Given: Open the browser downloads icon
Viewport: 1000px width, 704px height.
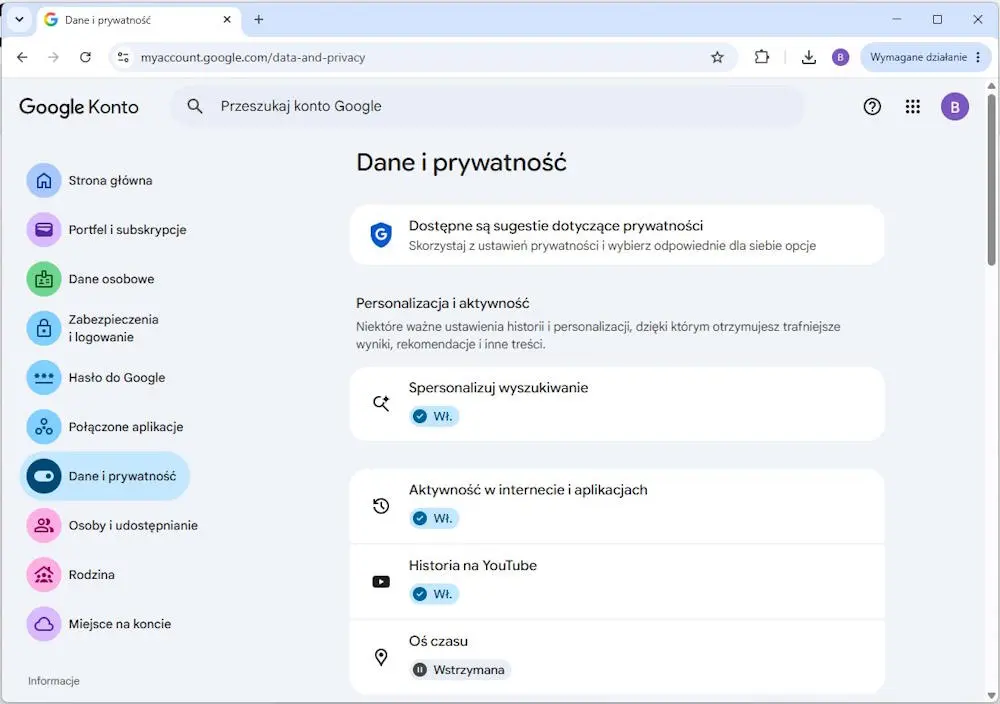Looking at the screenshot, I should tap(809, 57).
